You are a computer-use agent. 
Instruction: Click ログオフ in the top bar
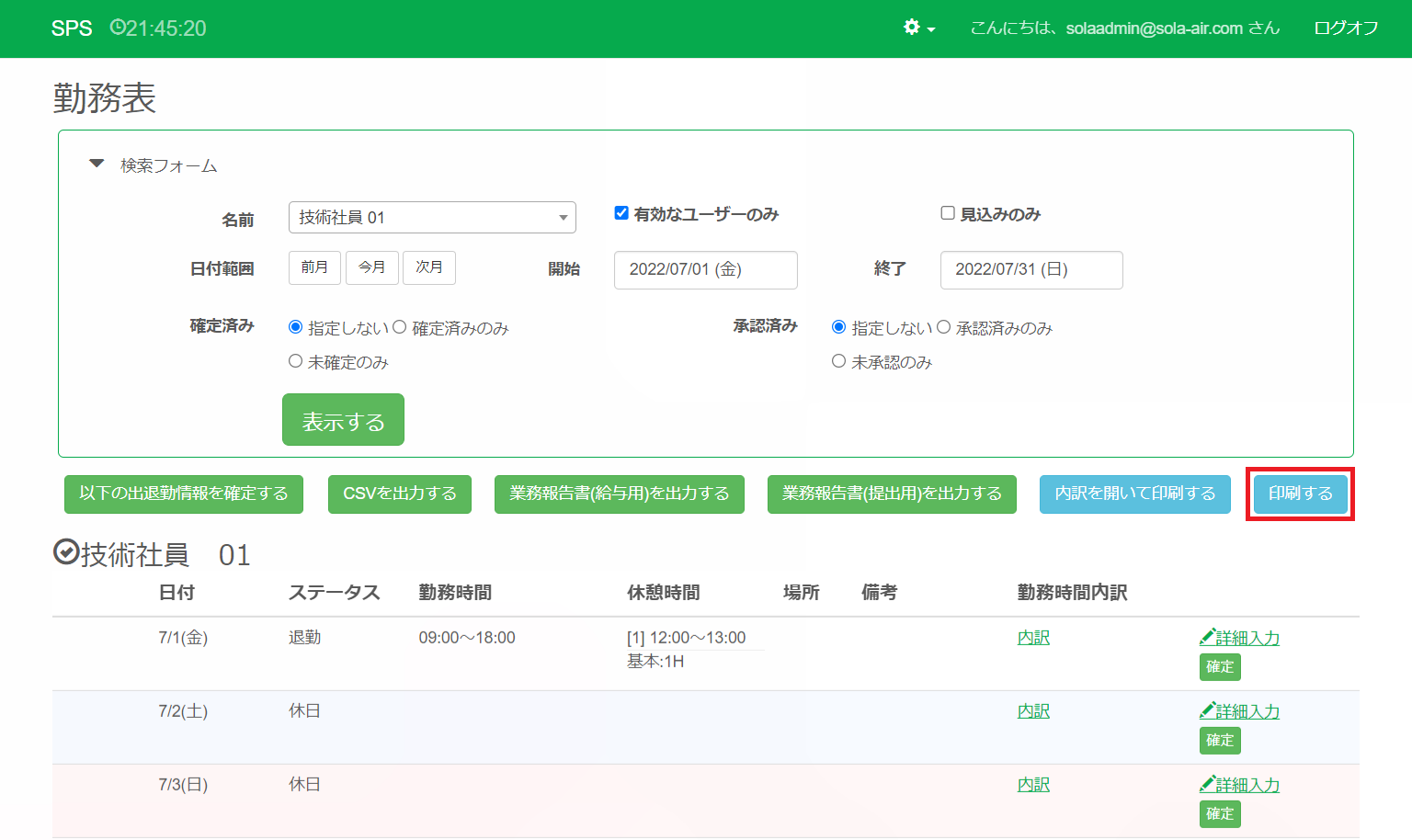click(x=1346, y=28)
